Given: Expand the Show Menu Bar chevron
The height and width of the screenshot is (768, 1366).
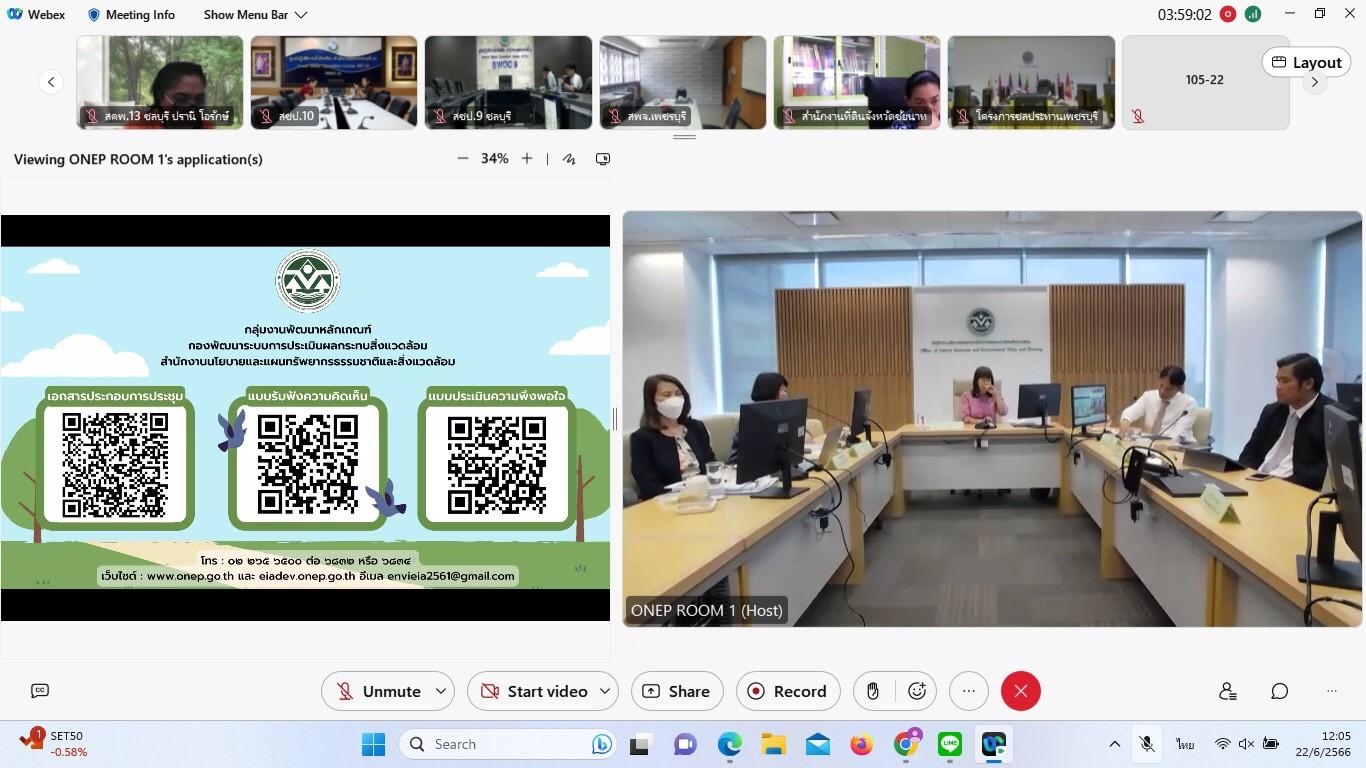Looking at the screenshot, I should click(301, 15).
